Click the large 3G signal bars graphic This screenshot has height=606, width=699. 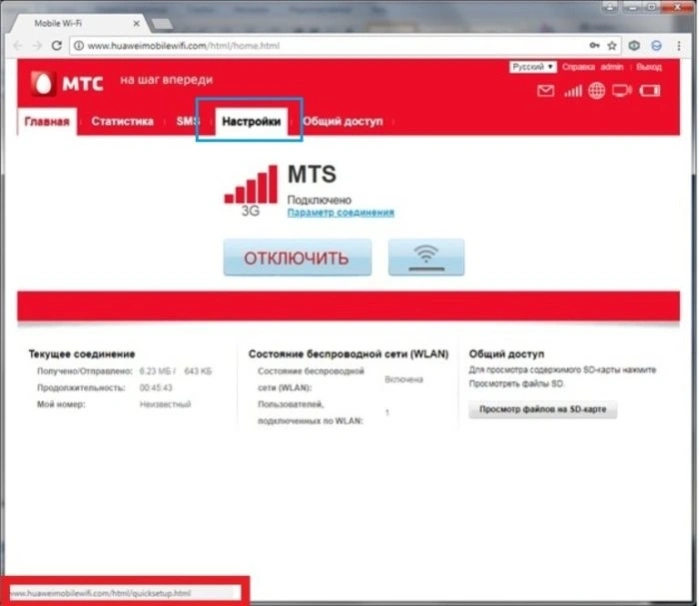251,185
